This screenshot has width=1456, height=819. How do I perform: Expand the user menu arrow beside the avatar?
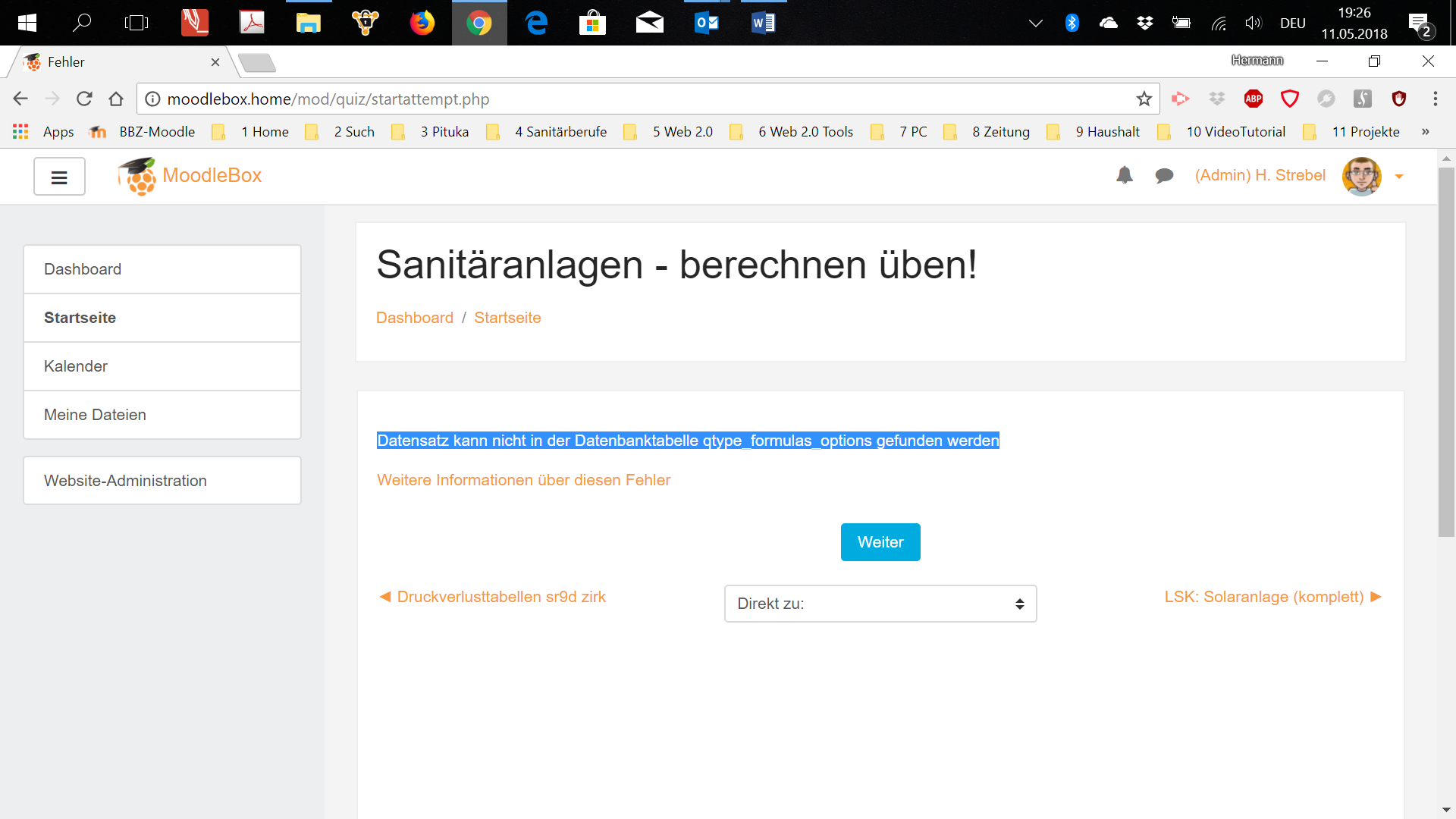pyautogui.click(x=1399, y=177)
